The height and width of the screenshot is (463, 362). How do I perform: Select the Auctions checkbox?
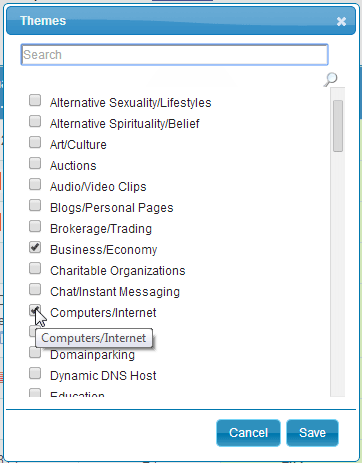tap(35, 163)
